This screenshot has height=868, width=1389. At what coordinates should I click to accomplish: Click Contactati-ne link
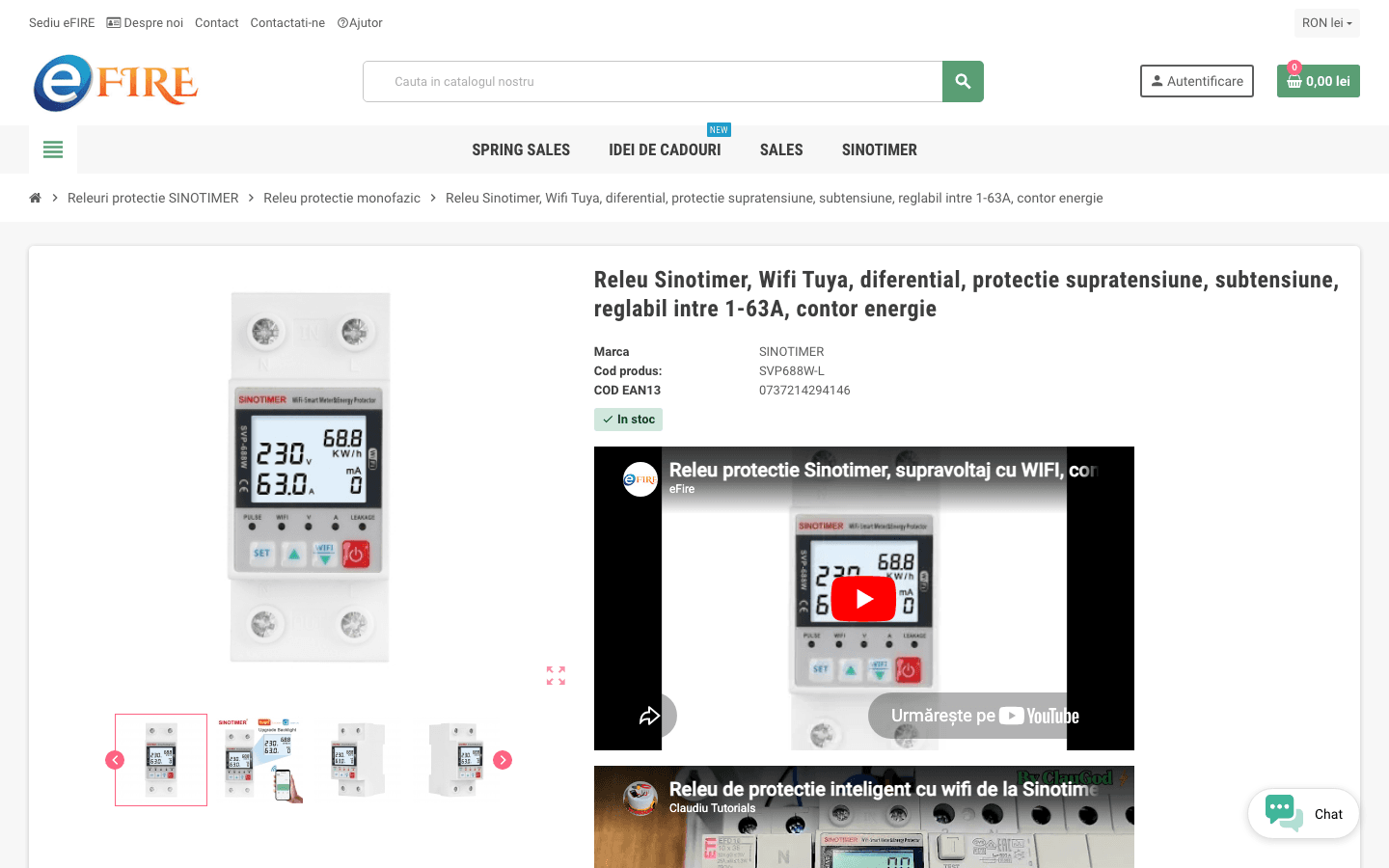tap(287, 23)
